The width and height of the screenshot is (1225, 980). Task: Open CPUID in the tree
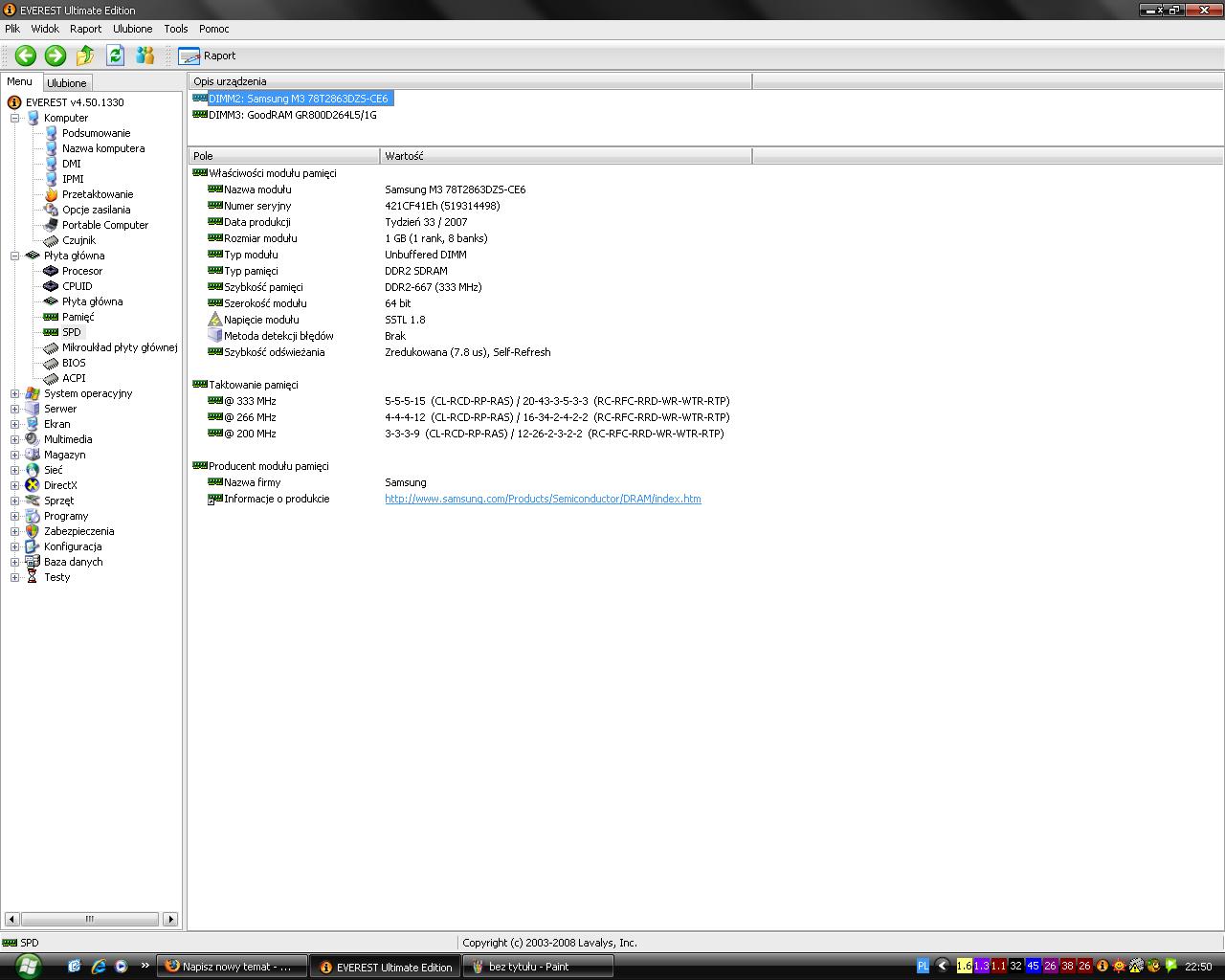click(78, 286)
